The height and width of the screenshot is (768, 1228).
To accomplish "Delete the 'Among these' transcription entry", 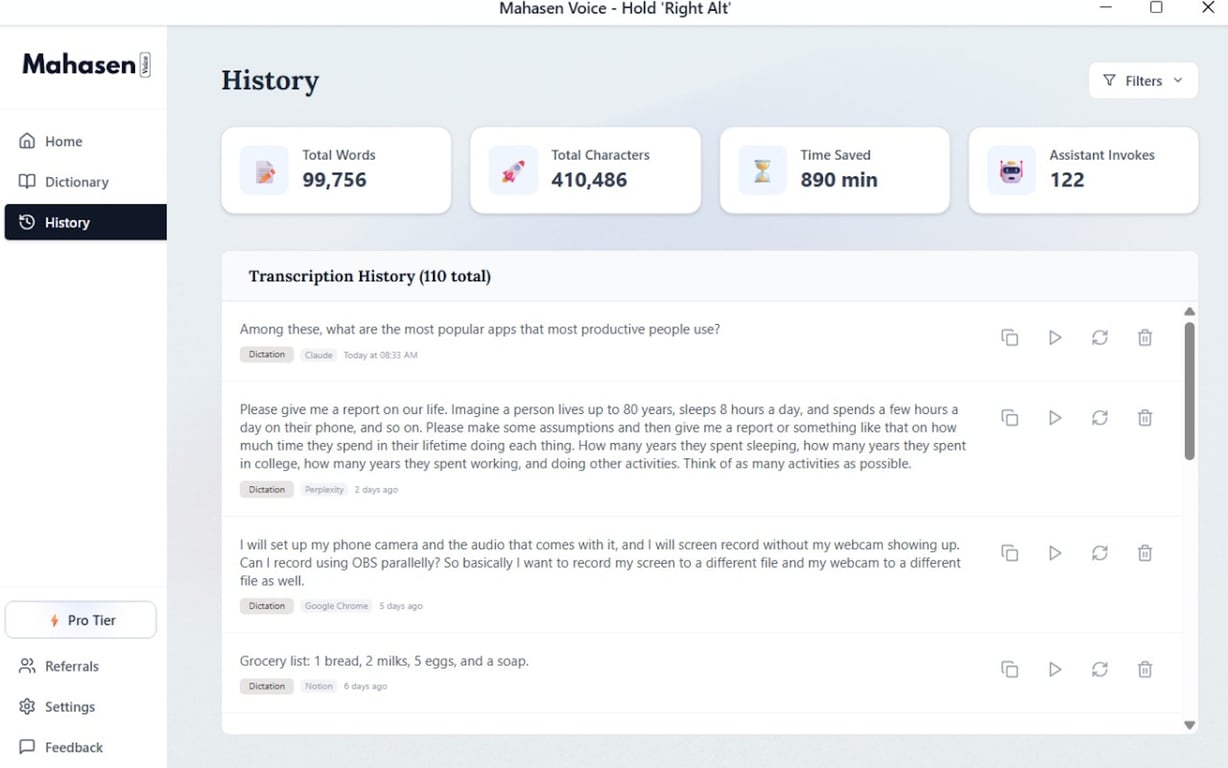I will [1145, 338].
